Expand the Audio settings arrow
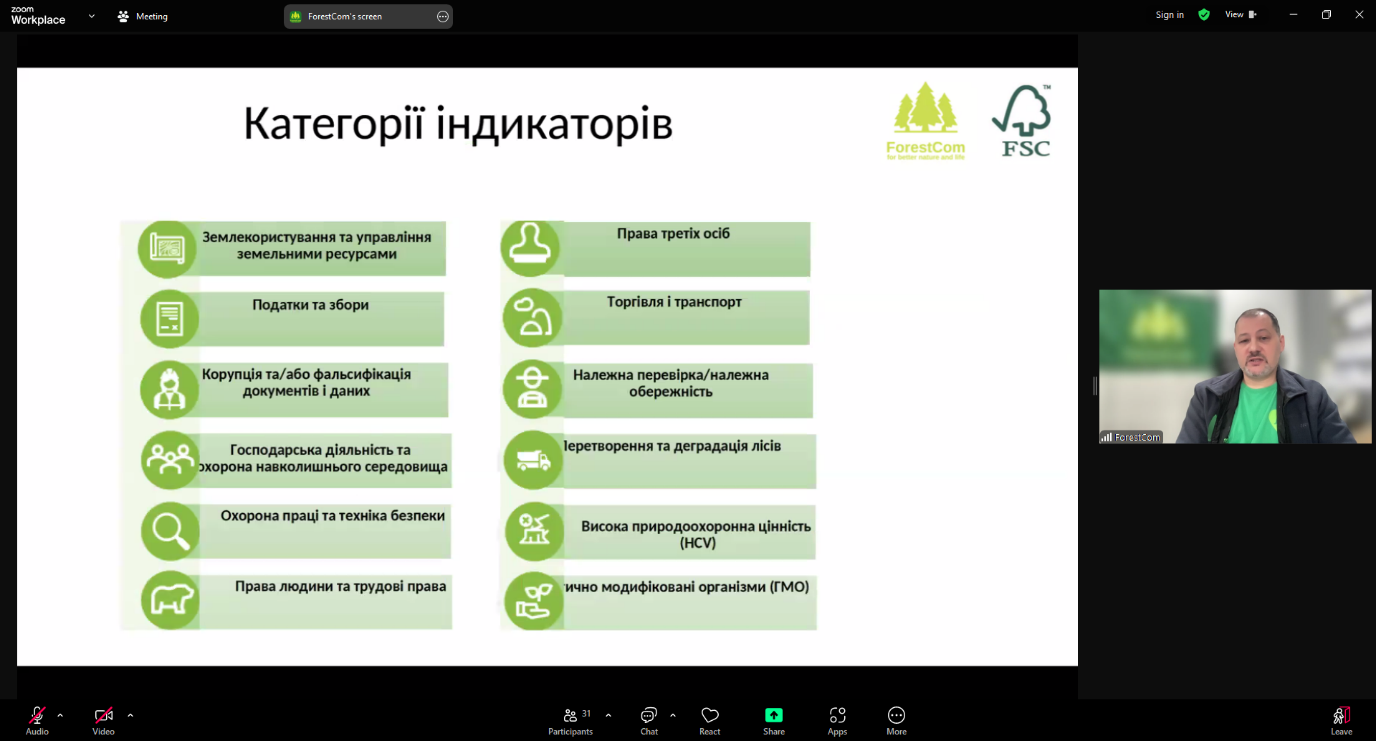Image resolution: width=1376 pixels, height=741 pixels. pos(60,715)
